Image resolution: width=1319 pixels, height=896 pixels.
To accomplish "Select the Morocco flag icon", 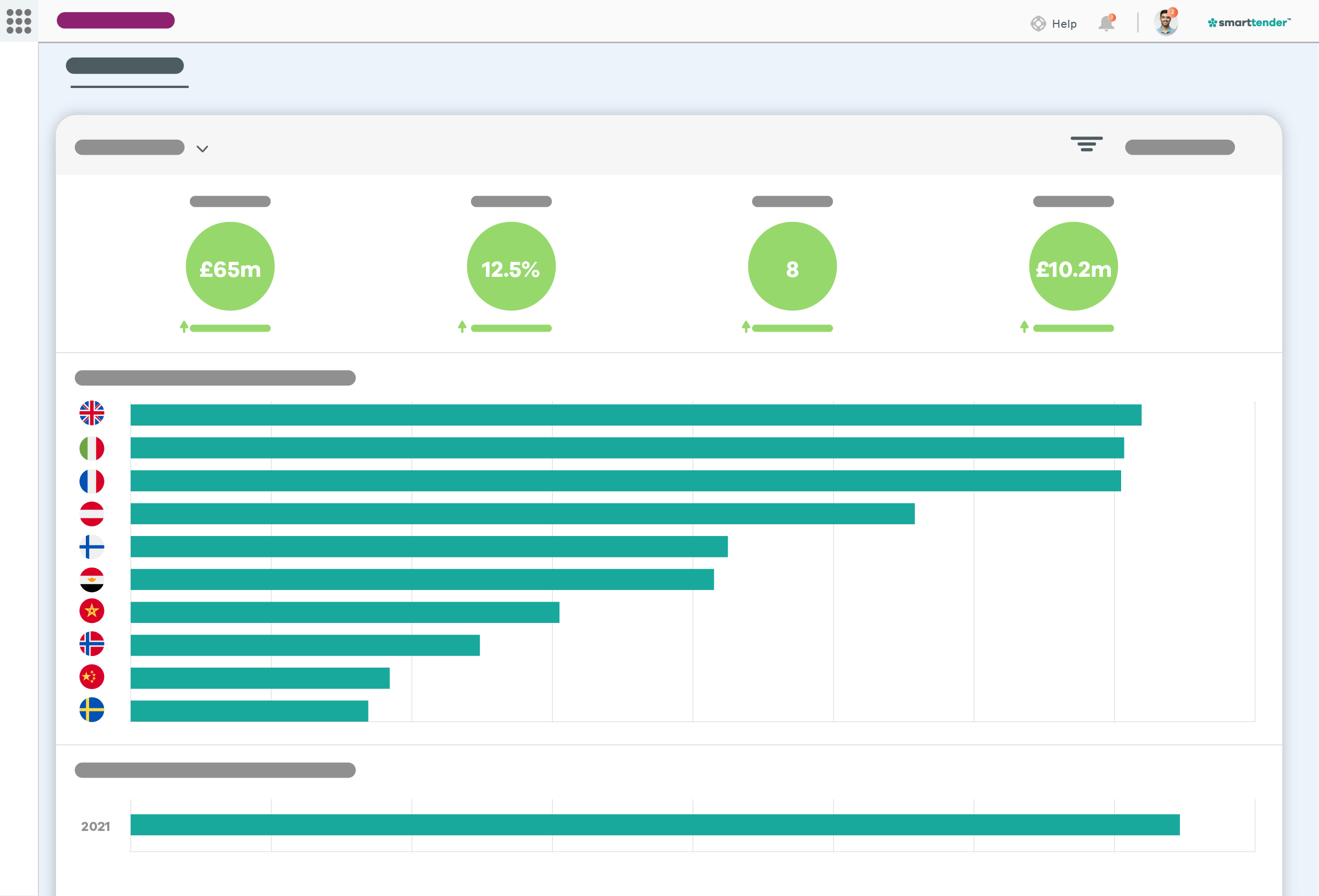I will point(92,611).
